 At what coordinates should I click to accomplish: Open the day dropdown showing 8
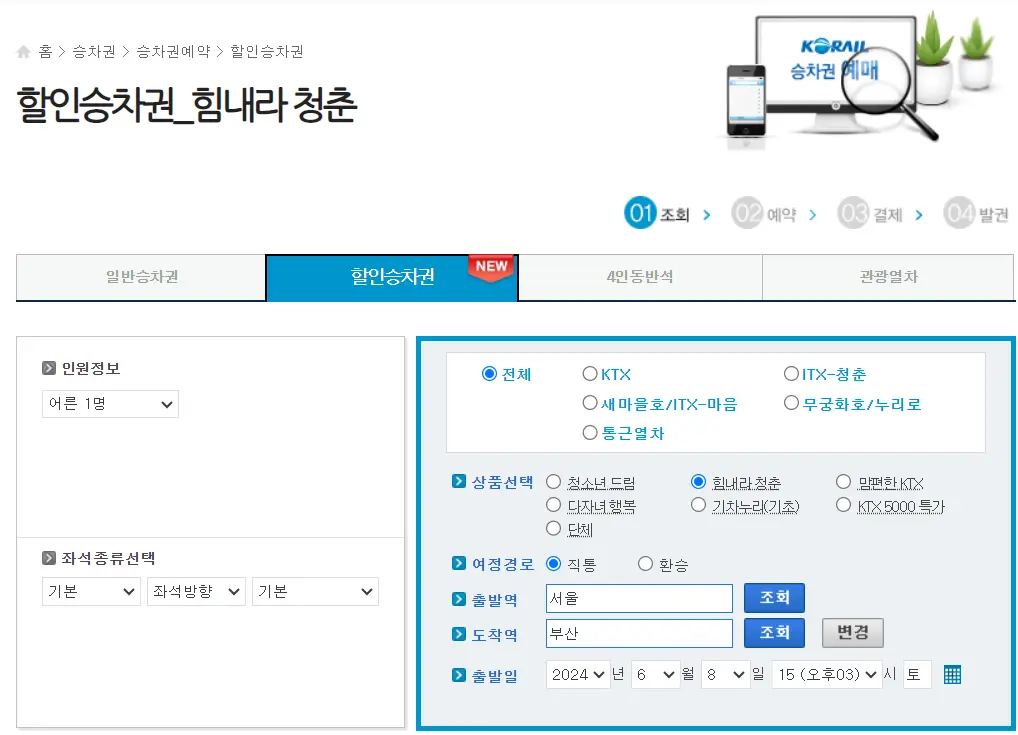coord(725,675)
